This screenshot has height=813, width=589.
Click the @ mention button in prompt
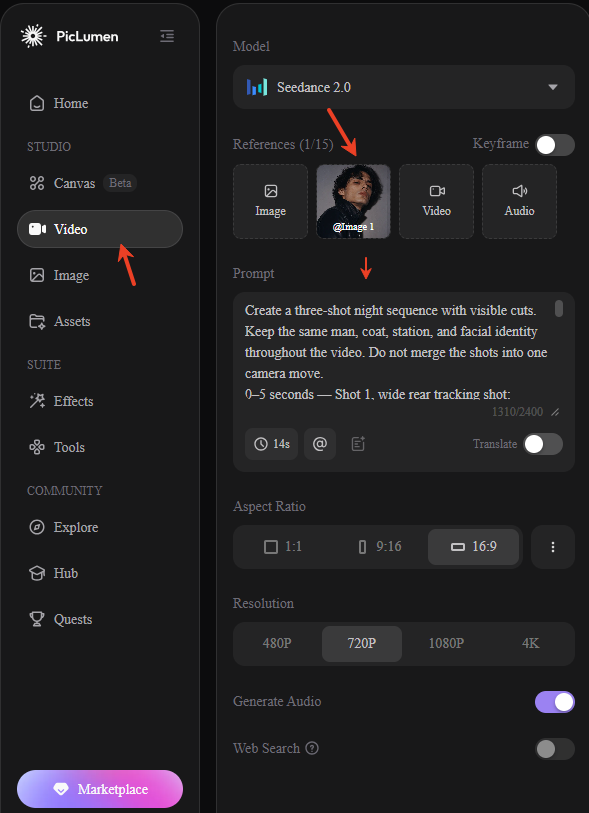click(x=320, y=444)
